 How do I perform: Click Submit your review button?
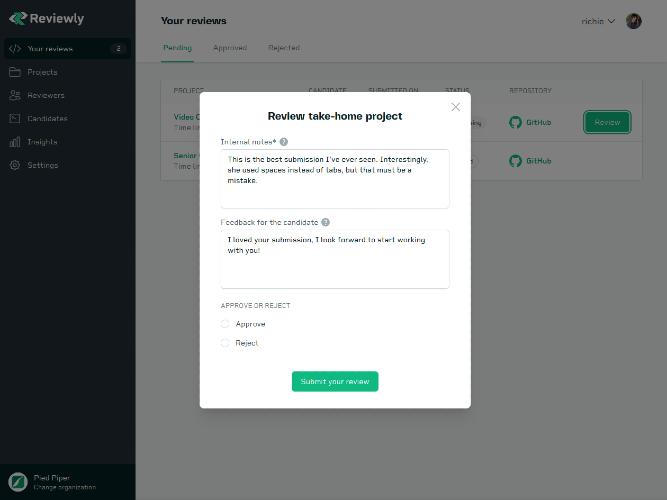point(335,381)
